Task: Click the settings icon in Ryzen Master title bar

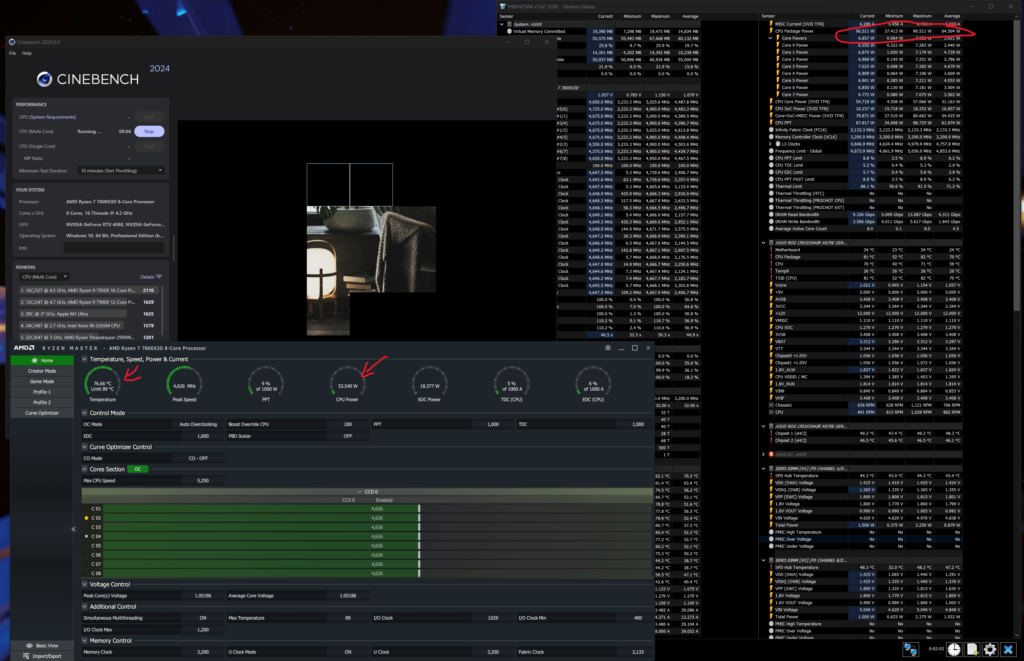Action: point(608,348)
